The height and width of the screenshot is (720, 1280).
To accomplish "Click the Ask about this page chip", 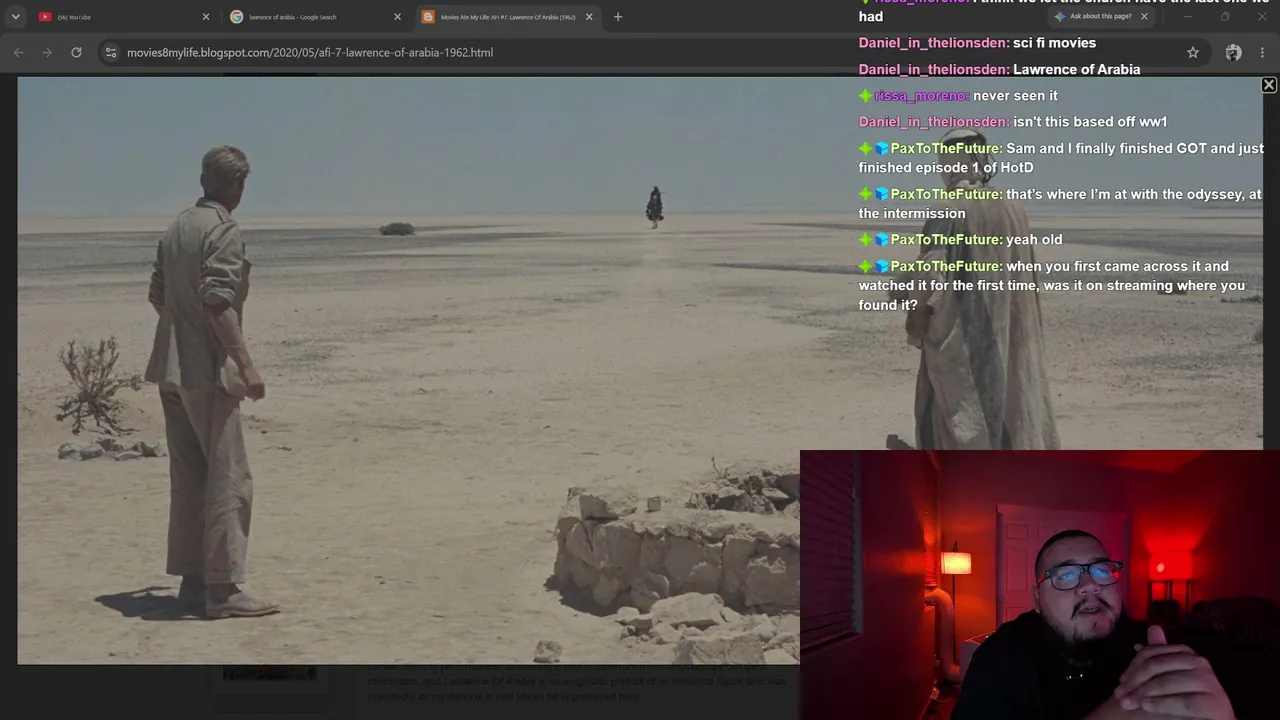I will [1100, 17].
